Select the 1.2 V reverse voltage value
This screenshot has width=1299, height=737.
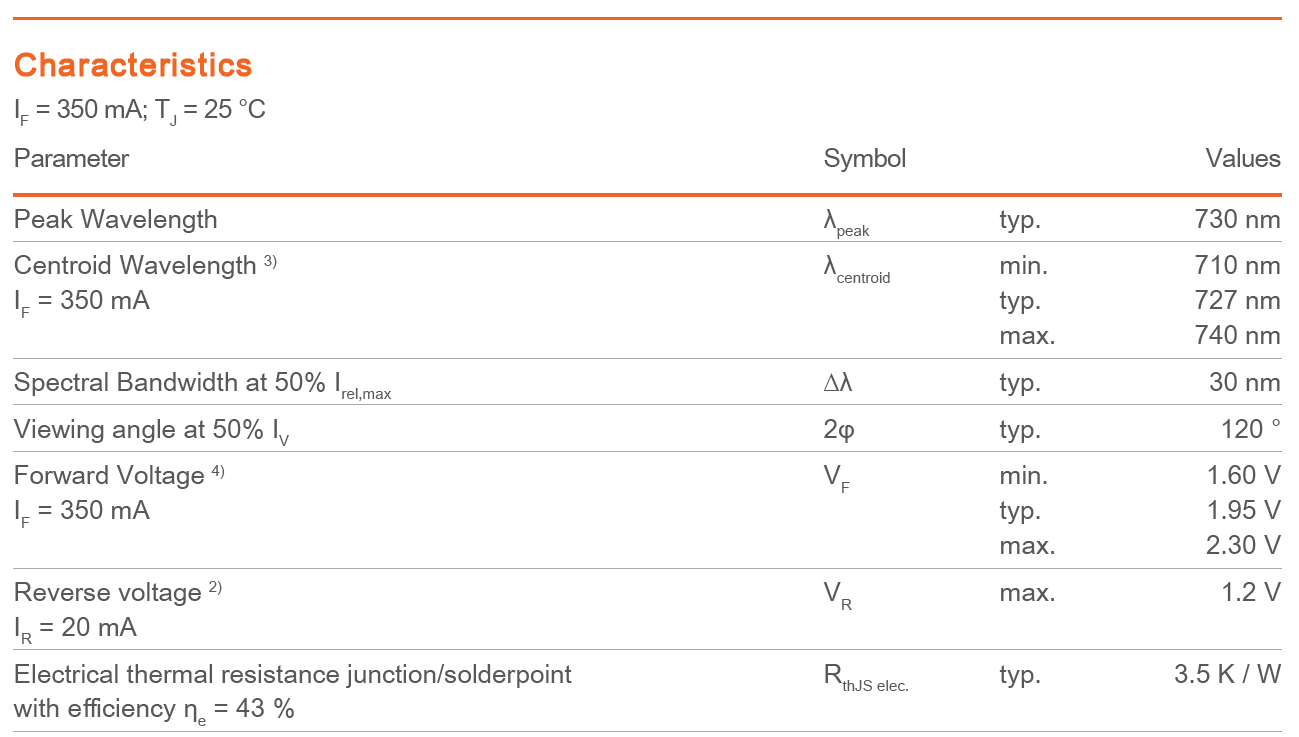click(1251, 592)
